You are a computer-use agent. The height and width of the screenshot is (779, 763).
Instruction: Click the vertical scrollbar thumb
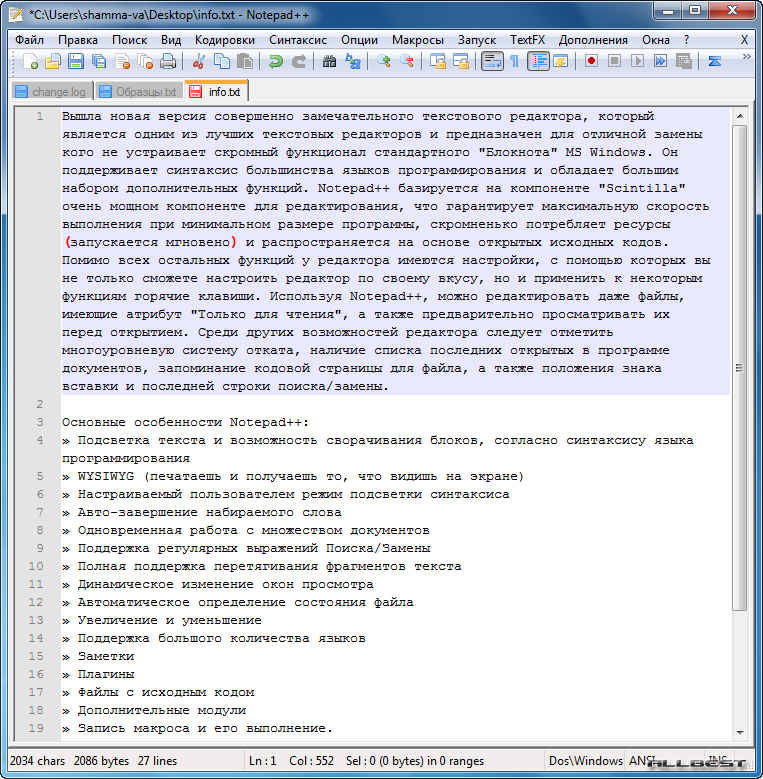point(740,368)
